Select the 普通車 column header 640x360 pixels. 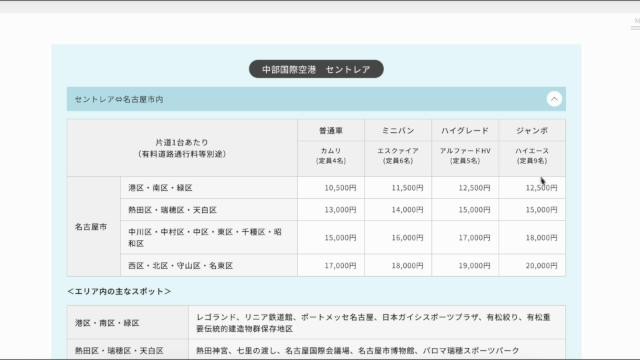[x=331, y=131]
